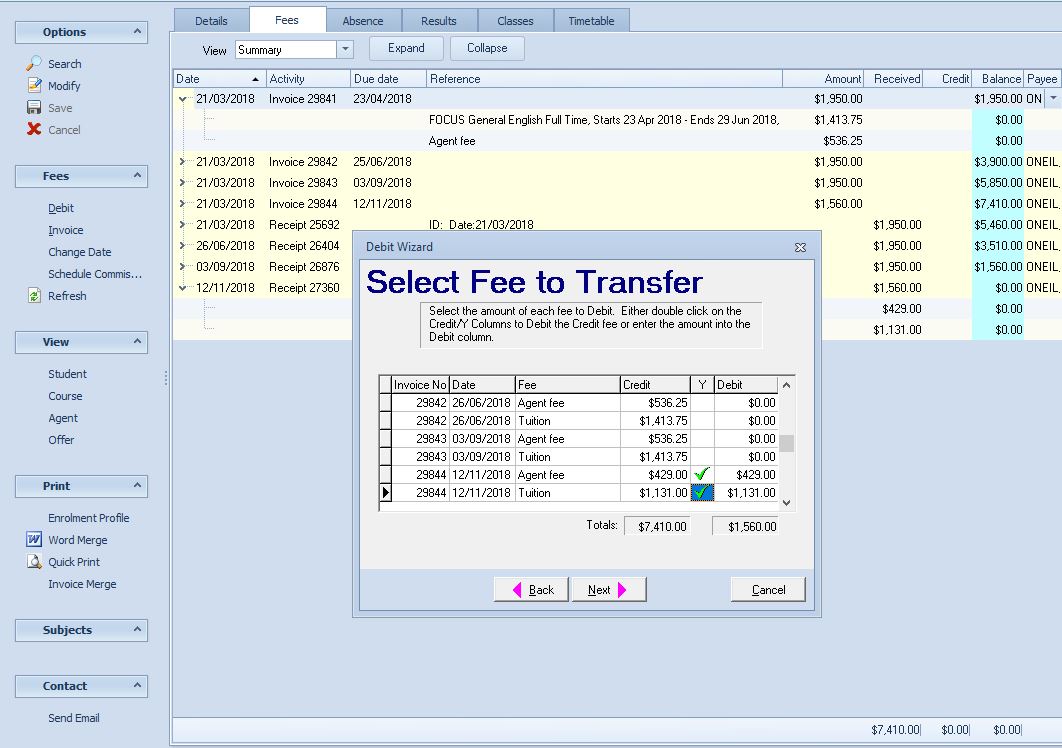
Task: Open Send Email under Contact
Action: pos(73,717)
